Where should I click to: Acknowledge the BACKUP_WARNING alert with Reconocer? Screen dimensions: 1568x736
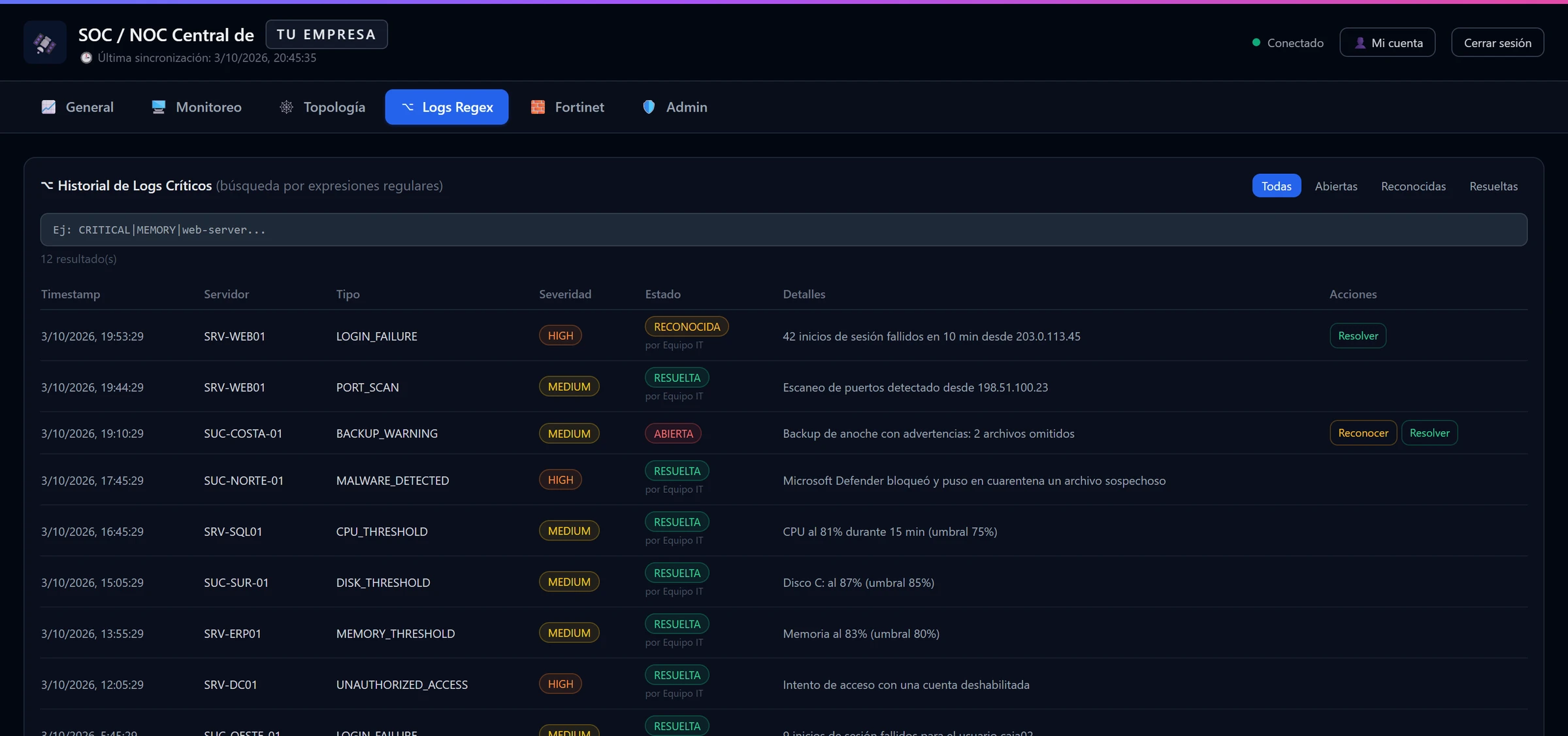[x=1363, y=433]
